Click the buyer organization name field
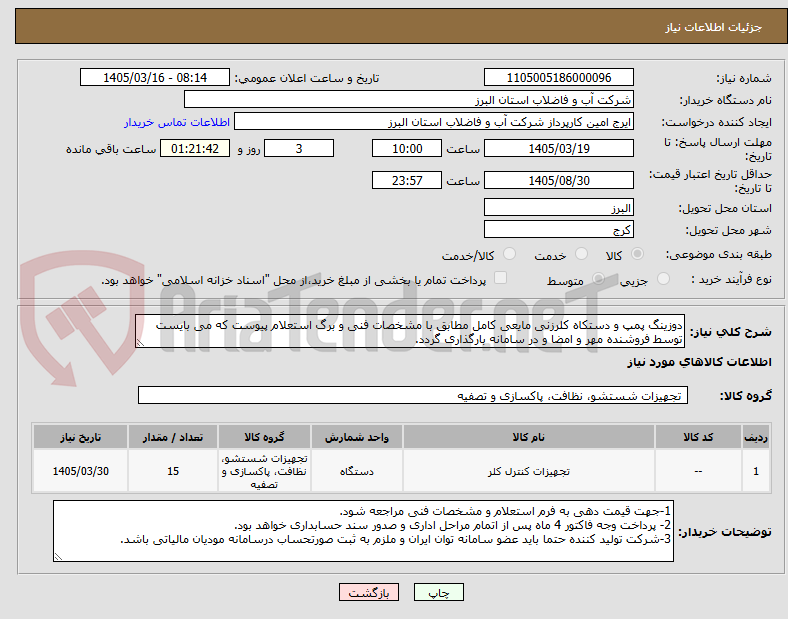Viewport: 788px width, 619px height. coord(409,99)
